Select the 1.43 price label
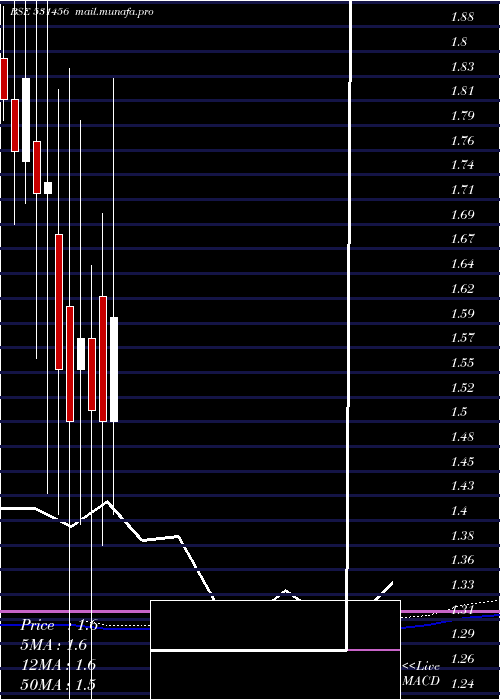Image resolution: width=500 pixels, height=700 pixels. point(462,486)
